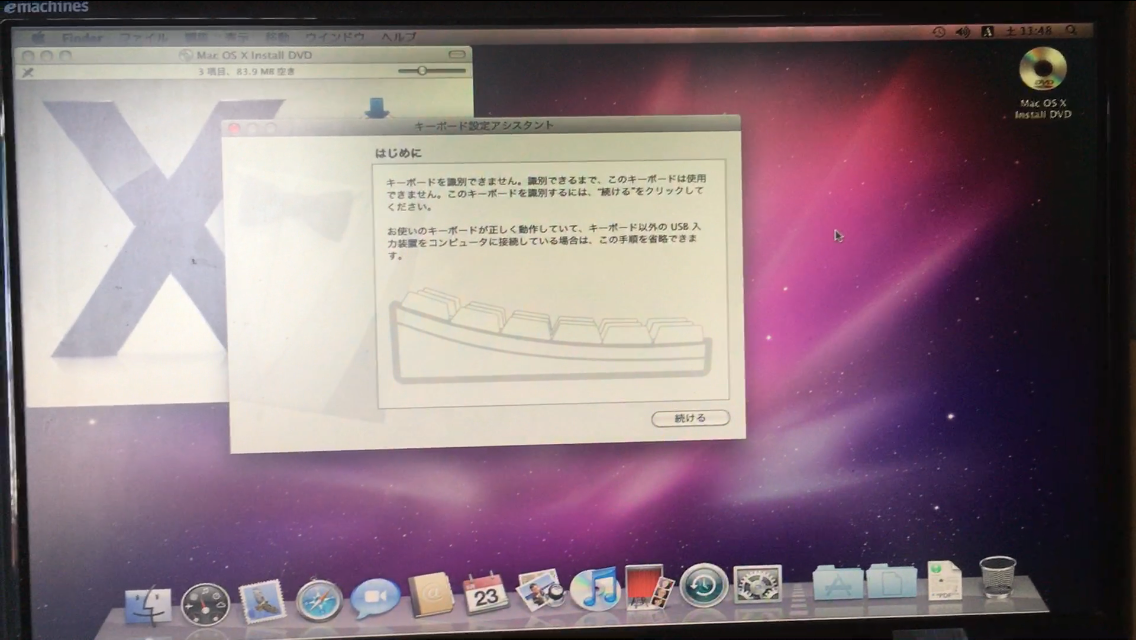1136x640 pixels.
Task: Open the Apple menu
Action: pyautogui.click(x=38, y=37)
